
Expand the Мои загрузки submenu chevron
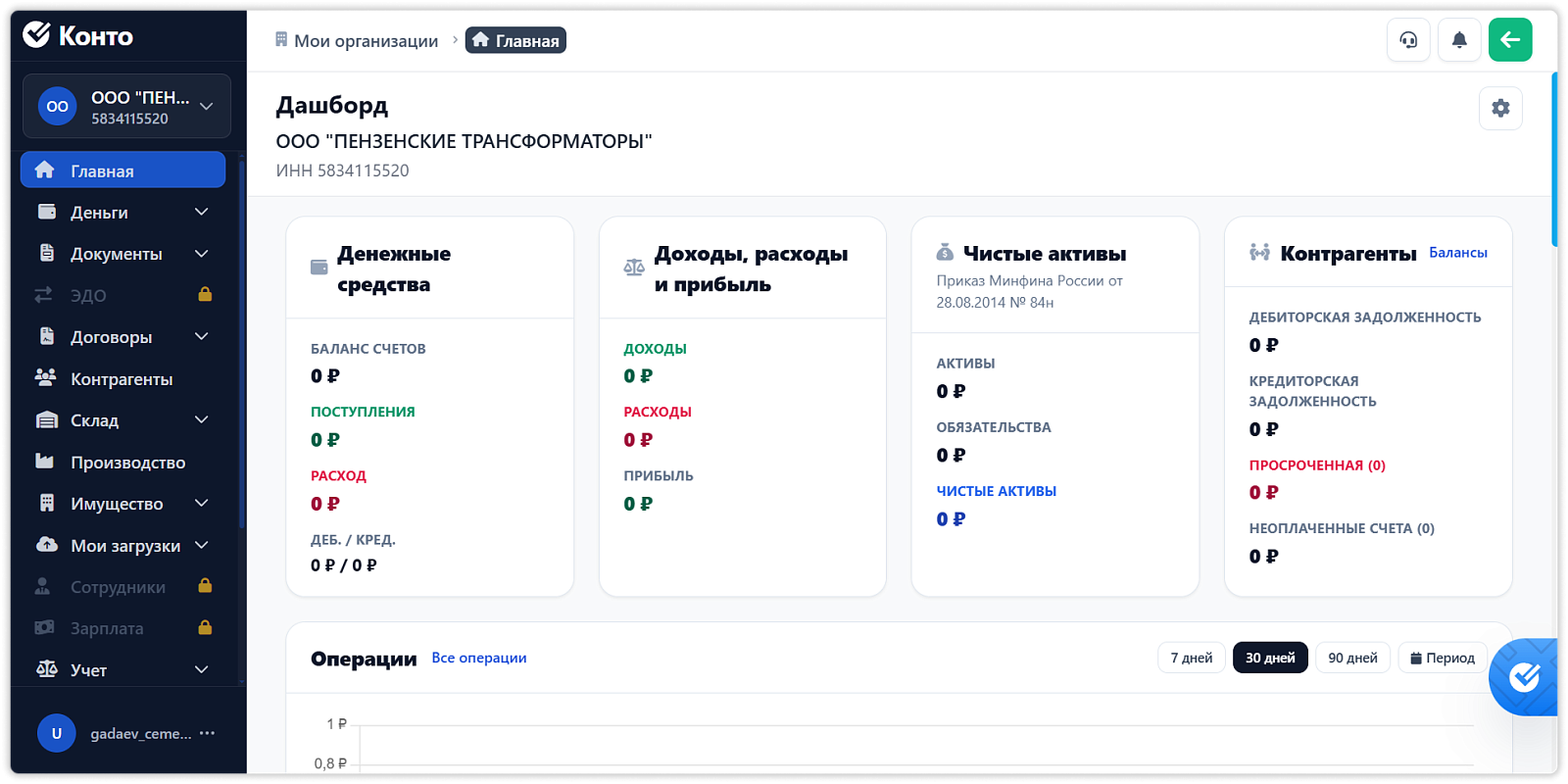201,544
